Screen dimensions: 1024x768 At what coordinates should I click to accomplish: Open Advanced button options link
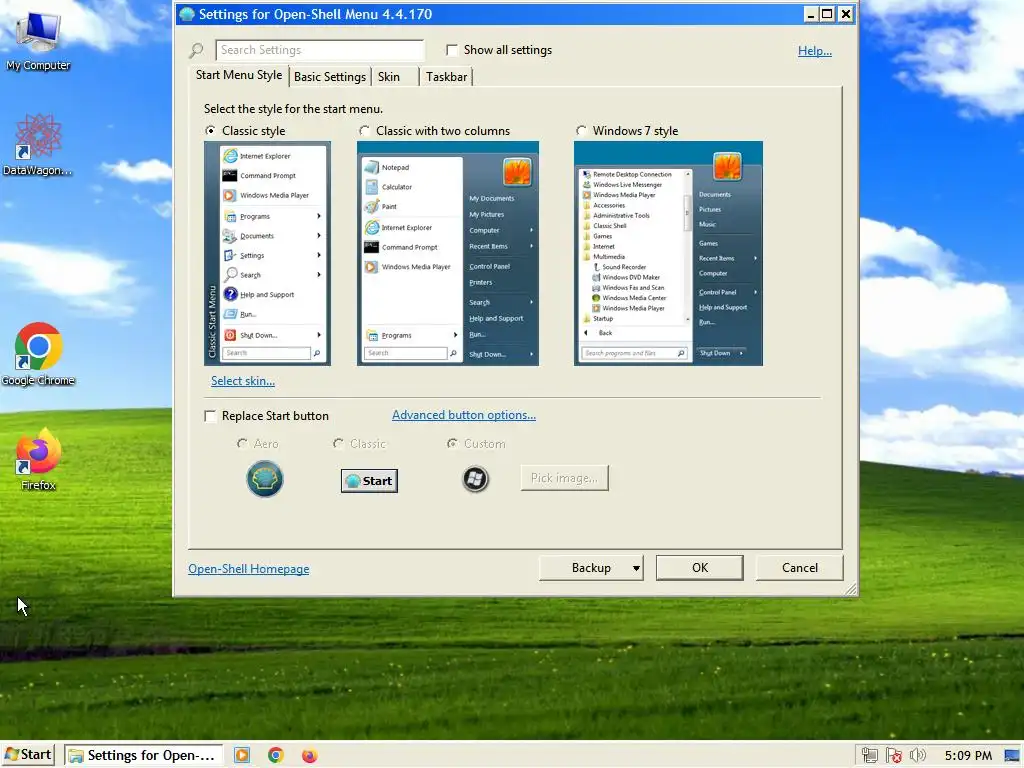(x=464, y=415)
